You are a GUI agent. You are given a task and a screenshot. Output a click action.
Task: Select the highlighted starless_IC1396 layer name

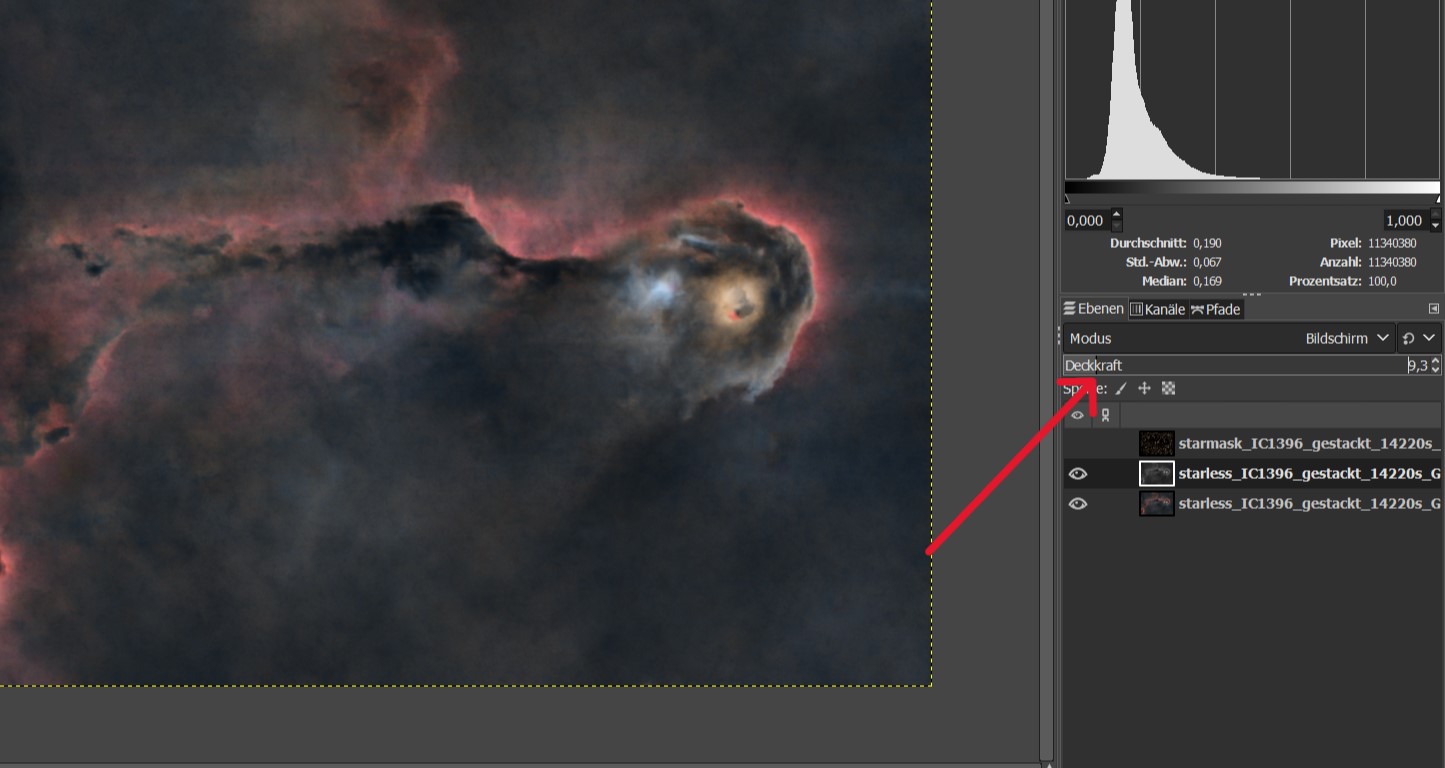pos(1309,473)
